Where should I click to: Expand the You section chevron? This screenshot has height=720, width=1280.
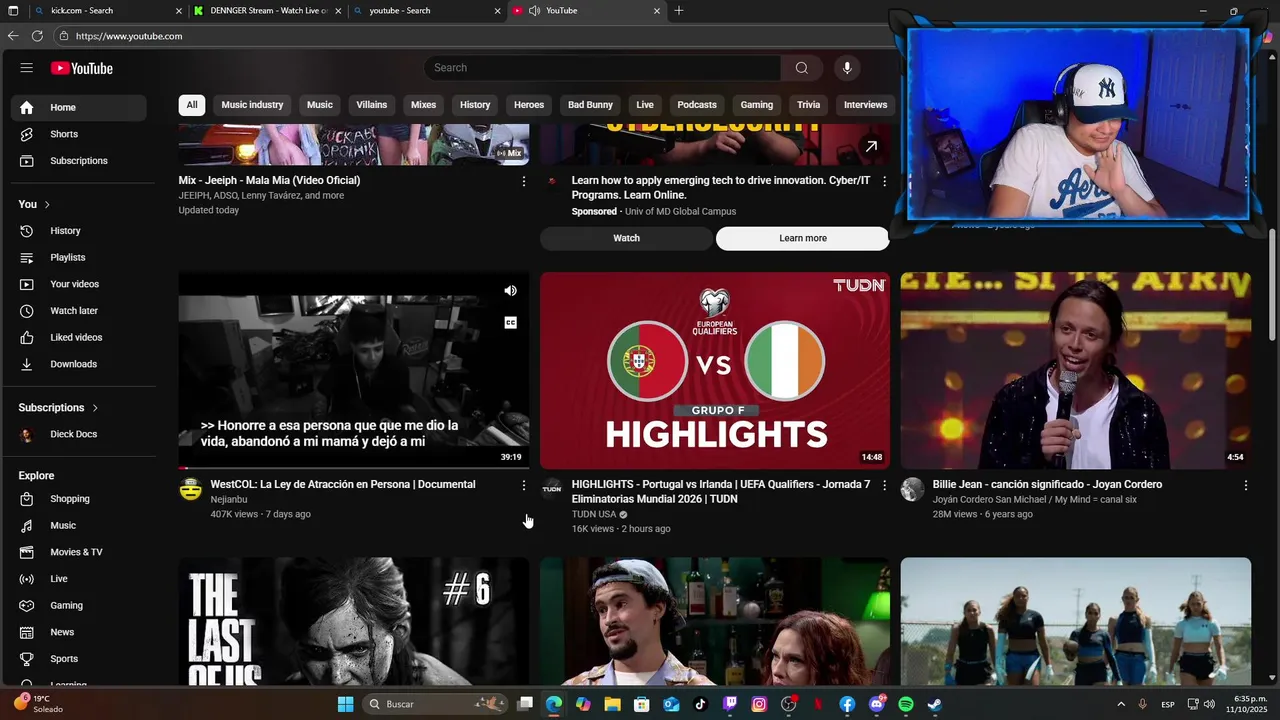point(47,205)
